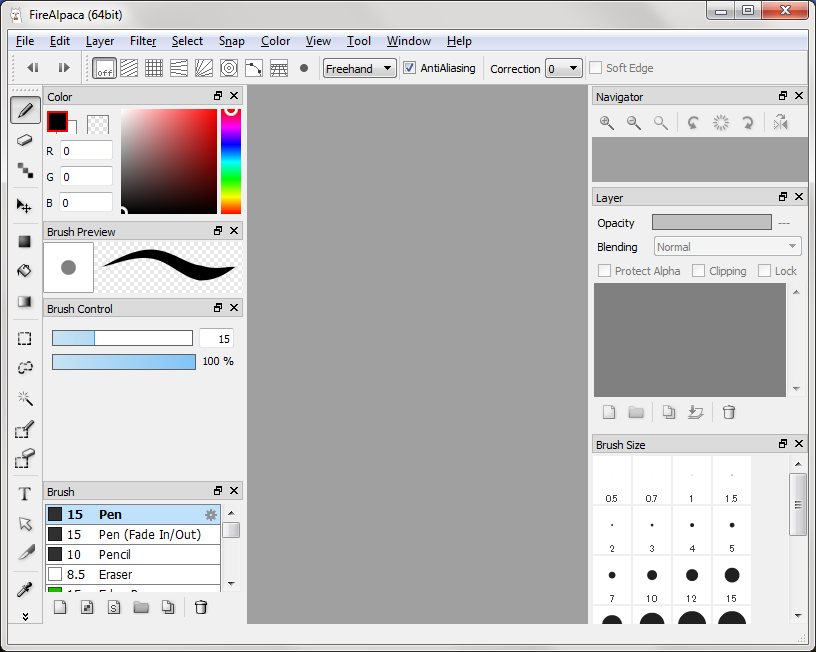816x652 pixels.
Task: Click the rainbow hue slider bar
Action: (x=231, y=161)
